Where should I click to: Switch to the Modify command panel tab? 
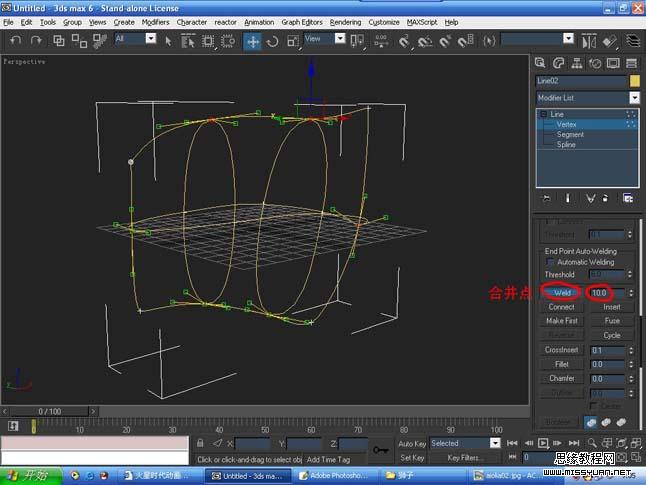pos(558,63)
